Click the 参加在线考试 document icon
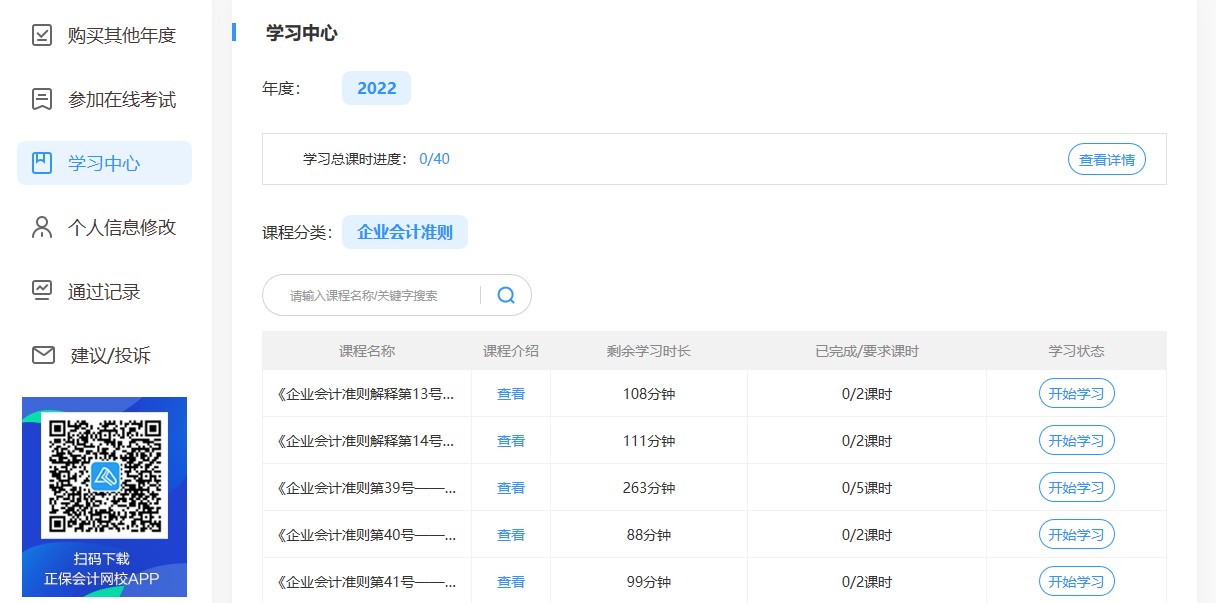The height and width of the screenshot is (603, 1216). [x=41, y=99]
